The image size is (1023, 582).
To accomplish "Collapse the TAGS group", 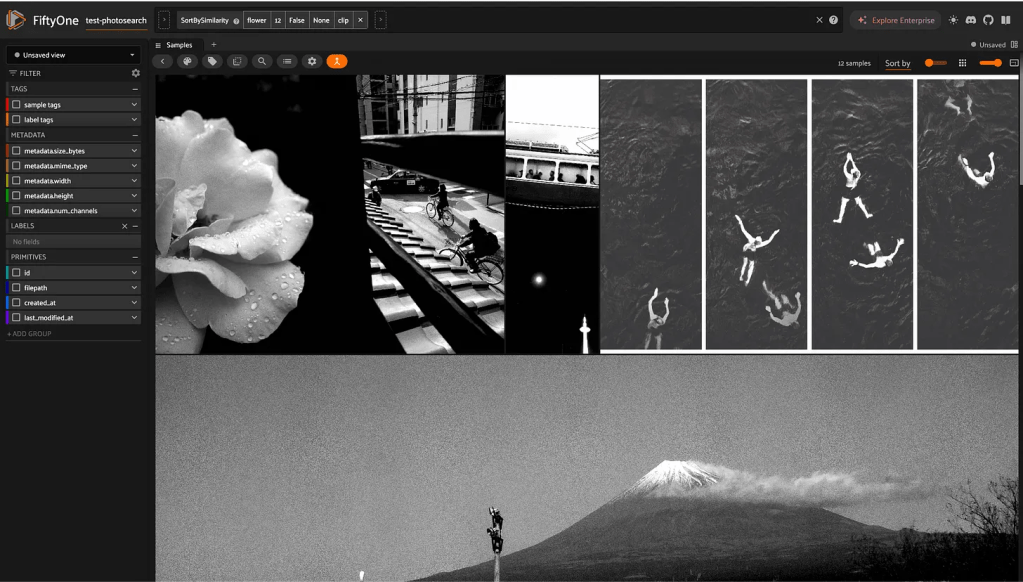I will coord(135,89).
